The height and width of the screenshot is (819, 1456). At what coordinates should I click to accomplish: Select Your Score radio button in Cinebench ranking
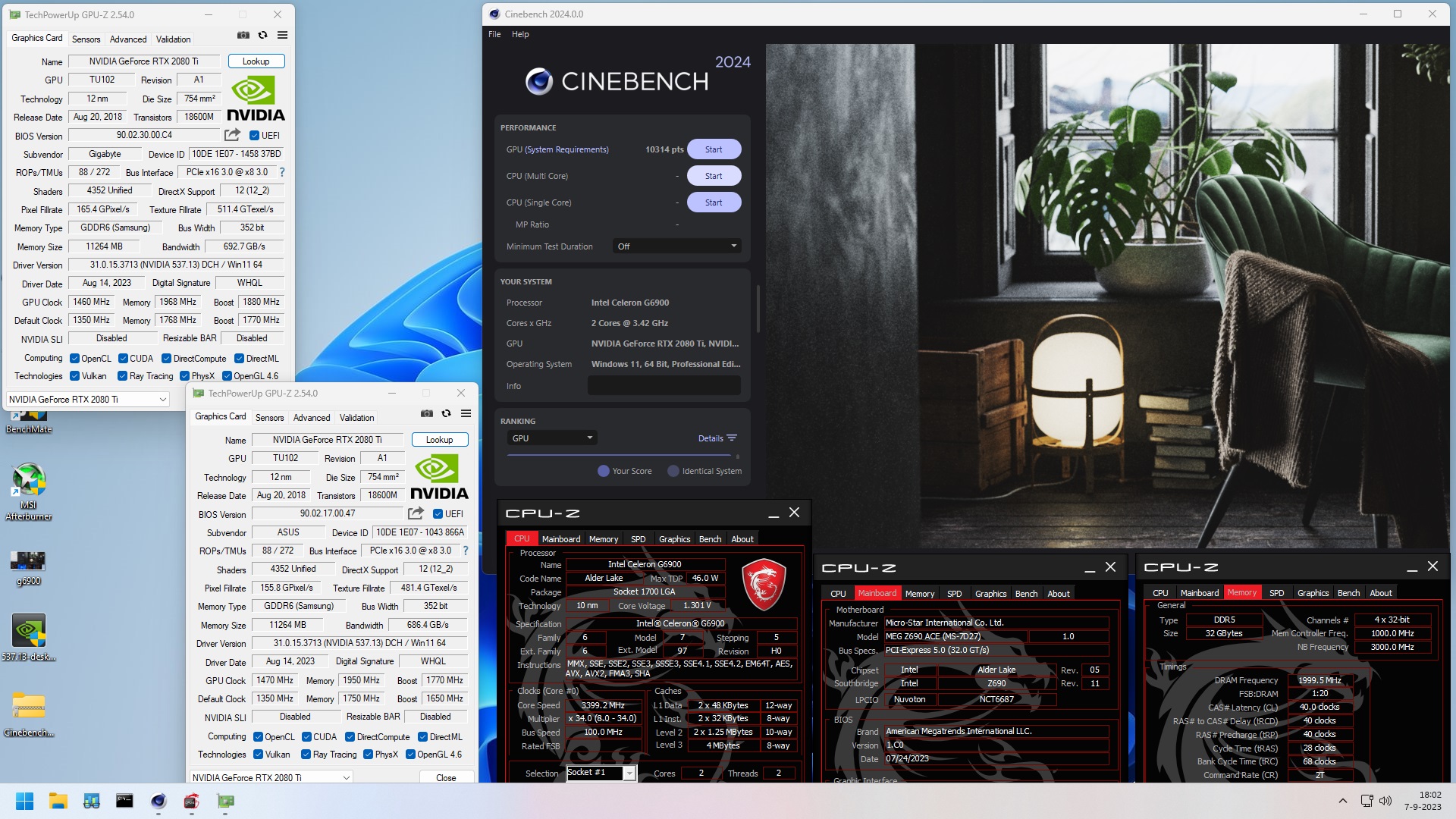[604, 471]
